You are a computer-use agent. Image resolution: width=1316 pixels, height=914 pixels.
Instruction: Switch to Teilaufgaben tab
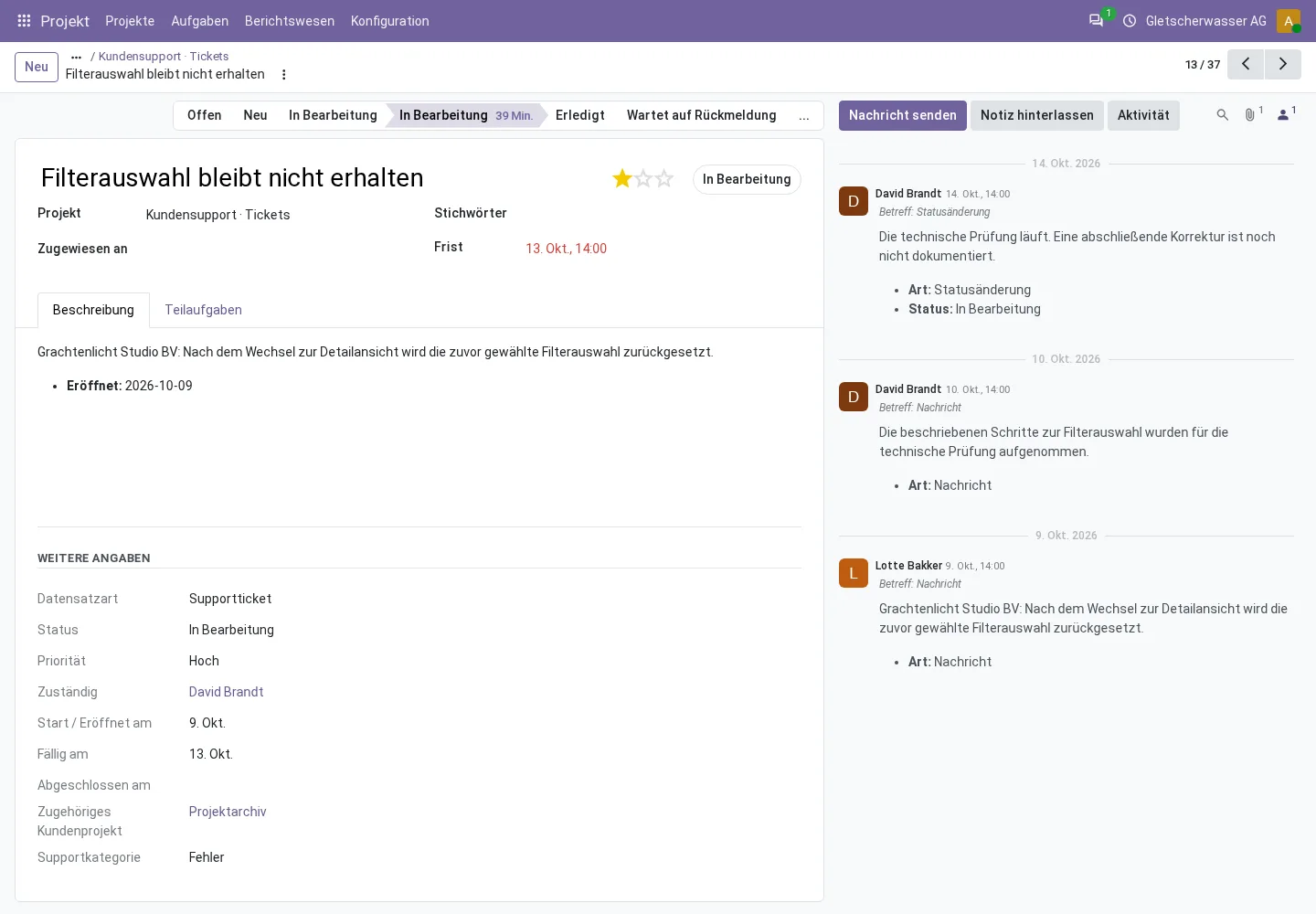pyautogui.click(x=203, y=310)
